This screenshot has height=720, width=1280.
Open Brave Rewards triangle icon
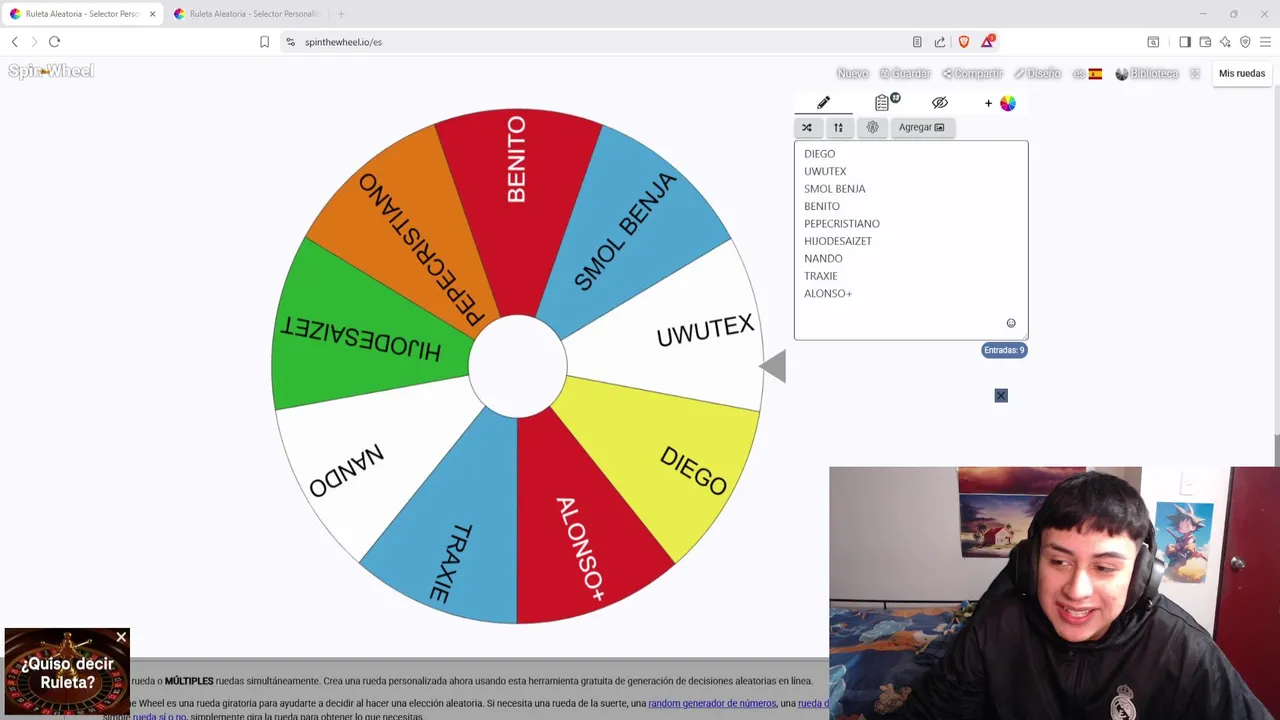click(x=988, y=41)
